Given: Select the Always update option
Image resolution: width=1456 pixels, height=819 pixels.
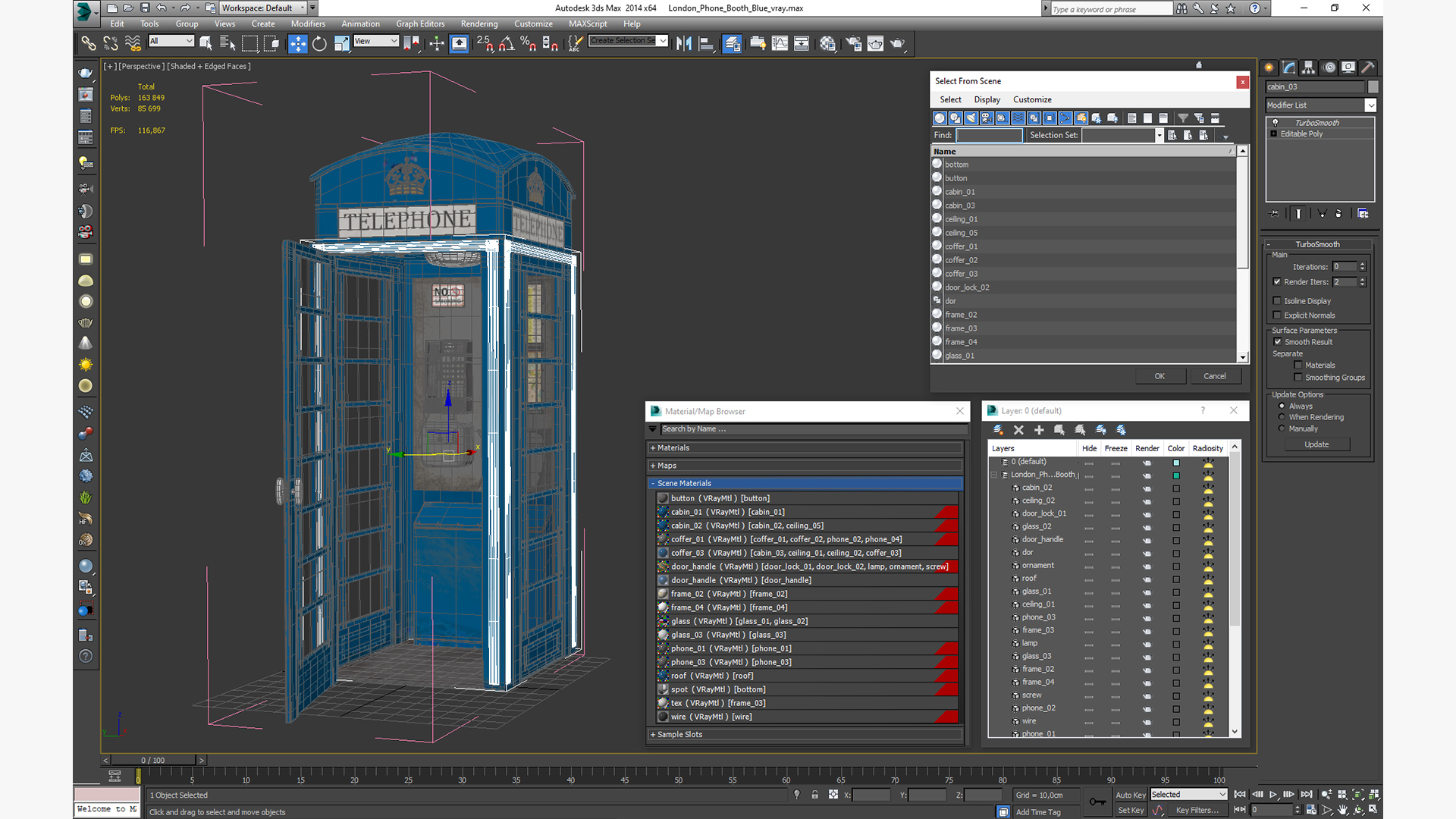Looking at the screenshot, I should coord(1282,406).
